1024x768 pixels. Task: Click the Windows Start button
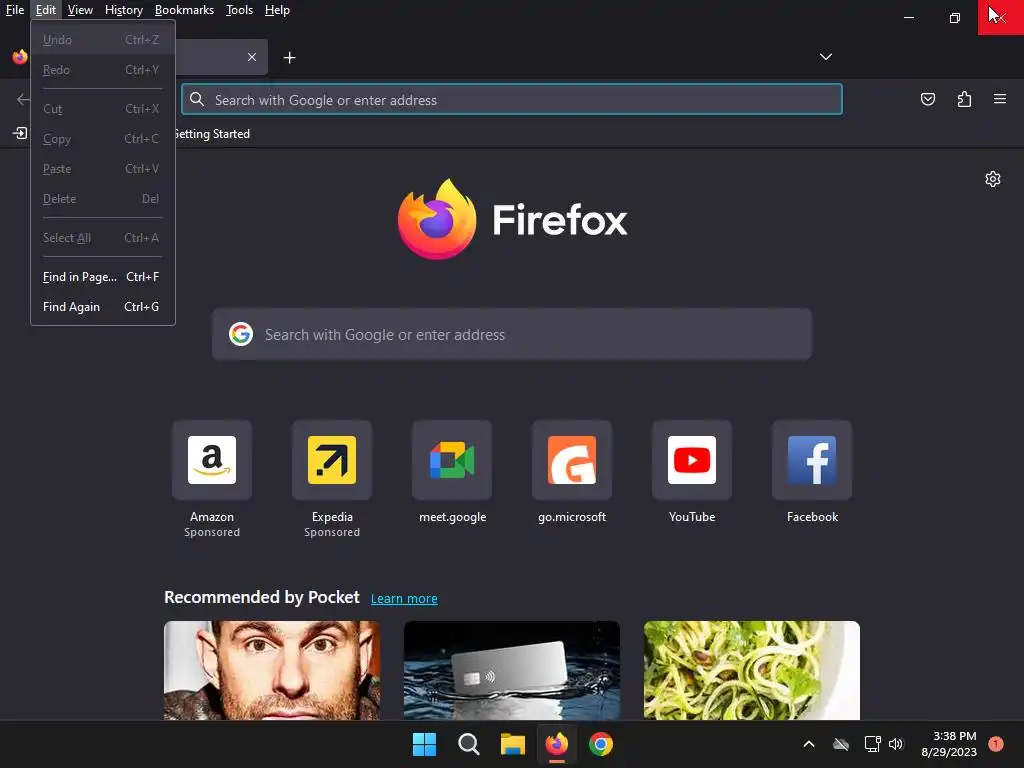click(x=424, y=744)
